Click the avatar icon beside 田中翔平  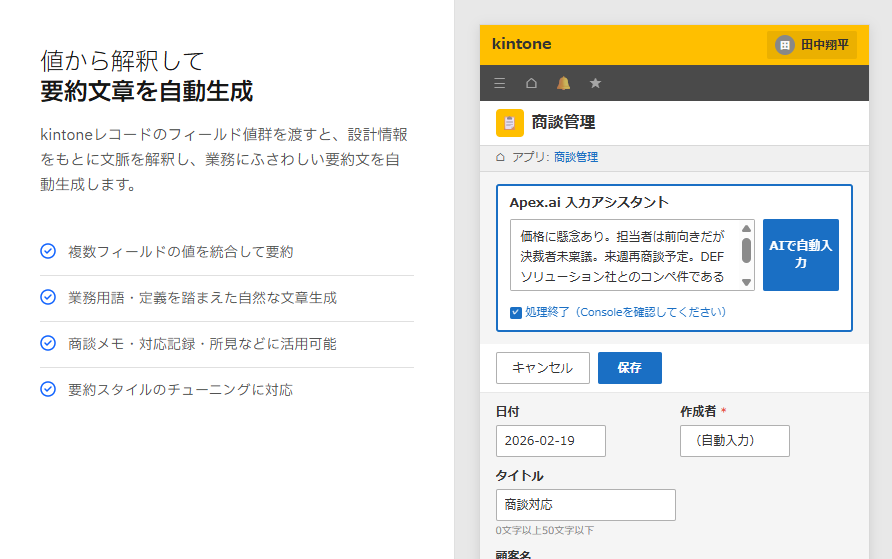click(x=785, y=45)
